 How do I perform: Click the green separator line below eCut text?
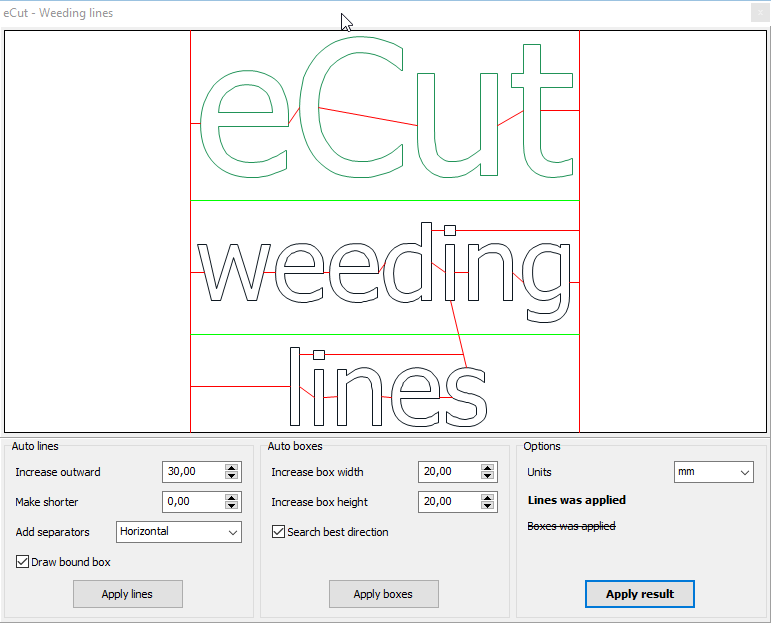tap(385, 201)
